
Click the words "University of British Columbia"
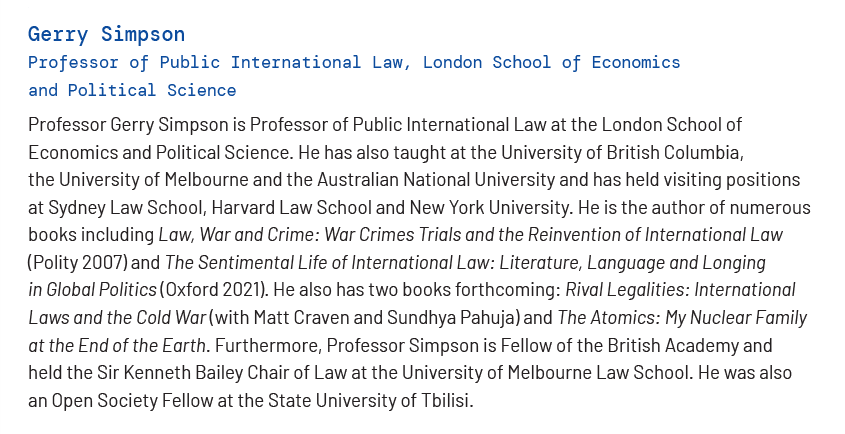tap(628, 153)
